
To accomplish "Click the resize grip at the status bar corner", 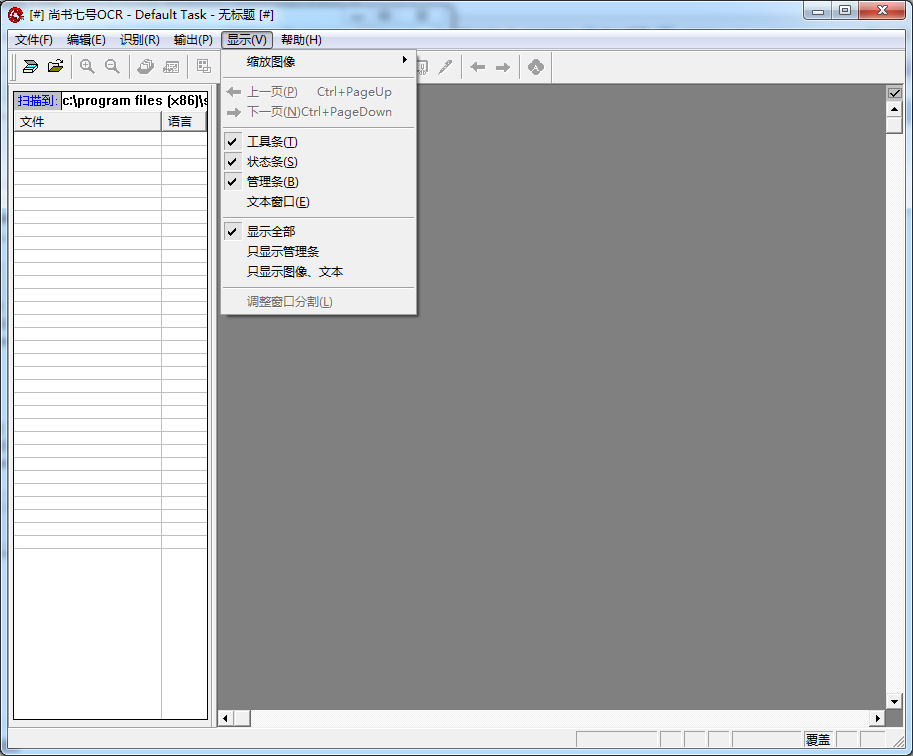I will click(x=898, y=741).
